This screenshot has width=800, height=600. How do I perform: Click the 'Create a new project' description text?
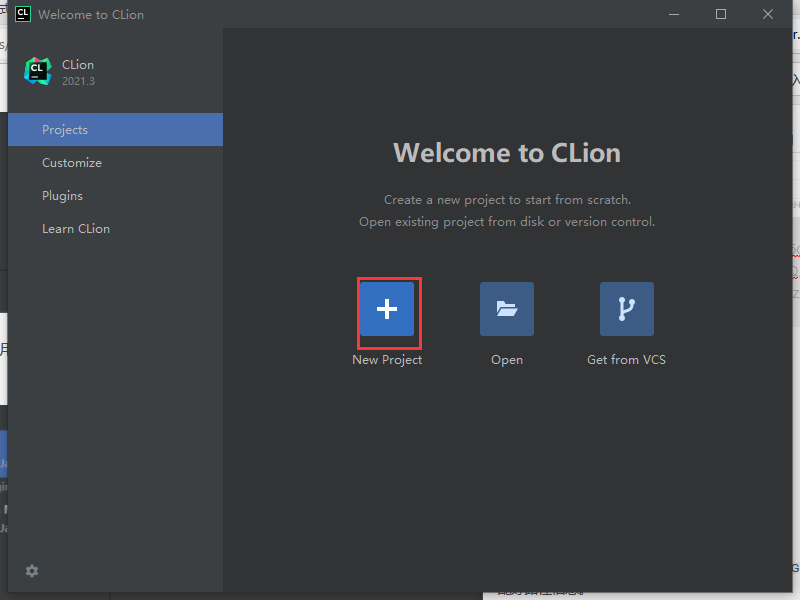[507, 199]
